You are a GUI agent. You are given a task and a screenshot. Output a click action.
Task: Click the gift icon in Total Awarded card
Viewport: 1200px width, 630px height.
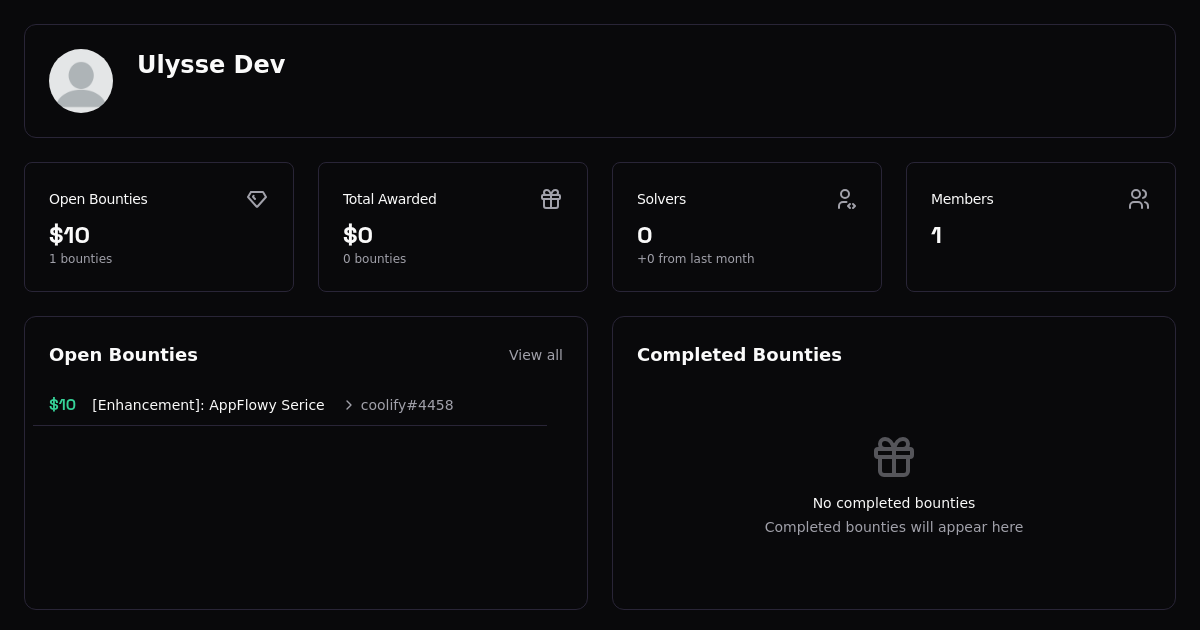click(x=551, y=199)
